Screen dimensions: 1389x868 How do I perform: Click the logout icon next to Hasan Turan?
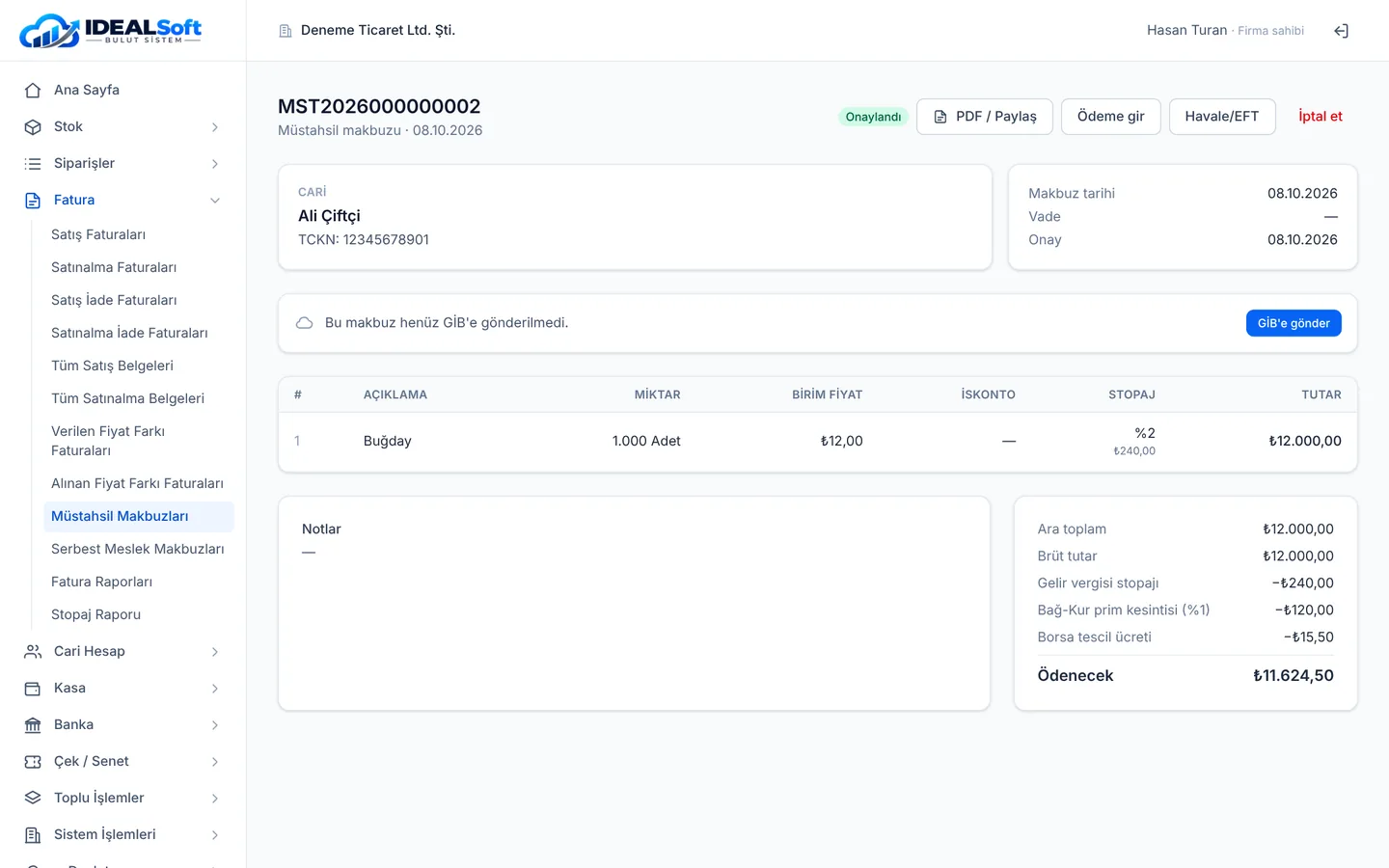(x=1341, y=31)
